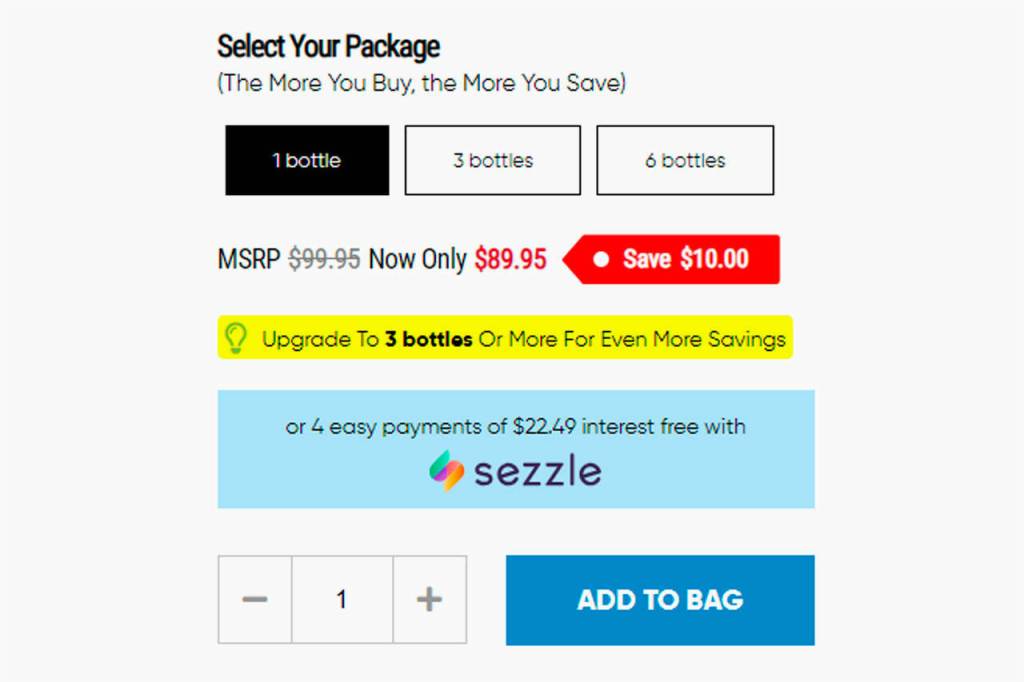Choose the 3 bottles package
The image size is (1024, 682).
[492, 160]
